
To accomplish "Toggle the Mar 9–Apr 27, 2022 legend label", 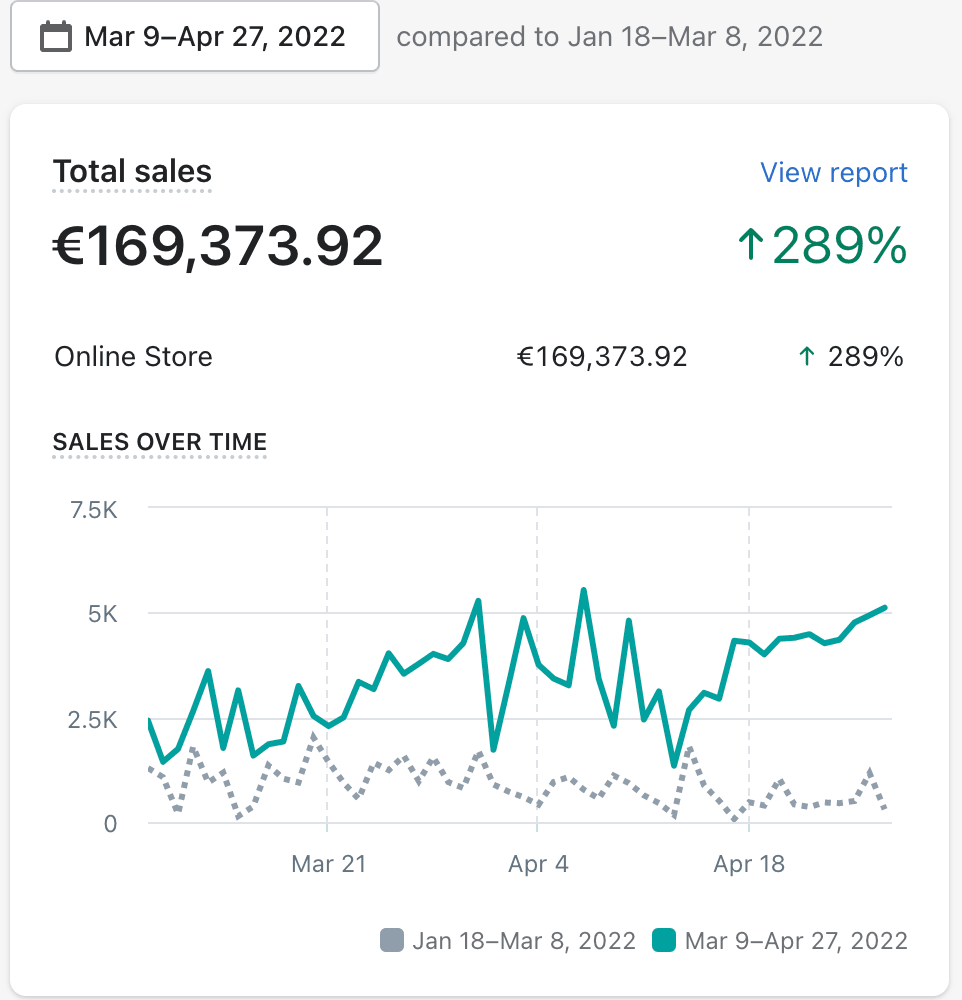I will [x=796, y=940].
